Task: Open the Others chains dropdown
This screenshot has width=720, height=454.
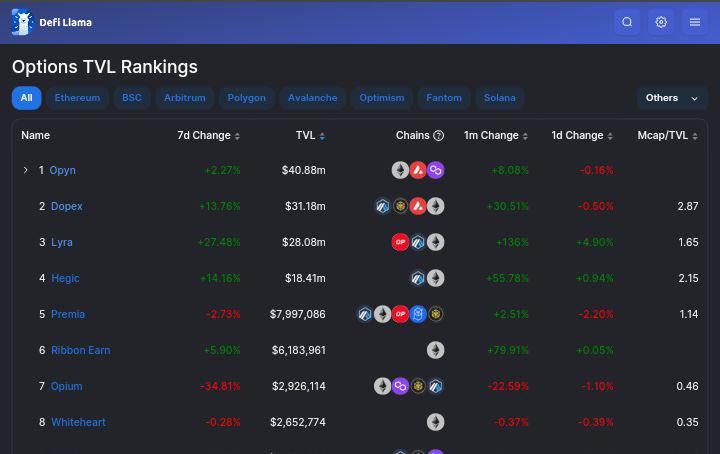Action: coord(671,98)
